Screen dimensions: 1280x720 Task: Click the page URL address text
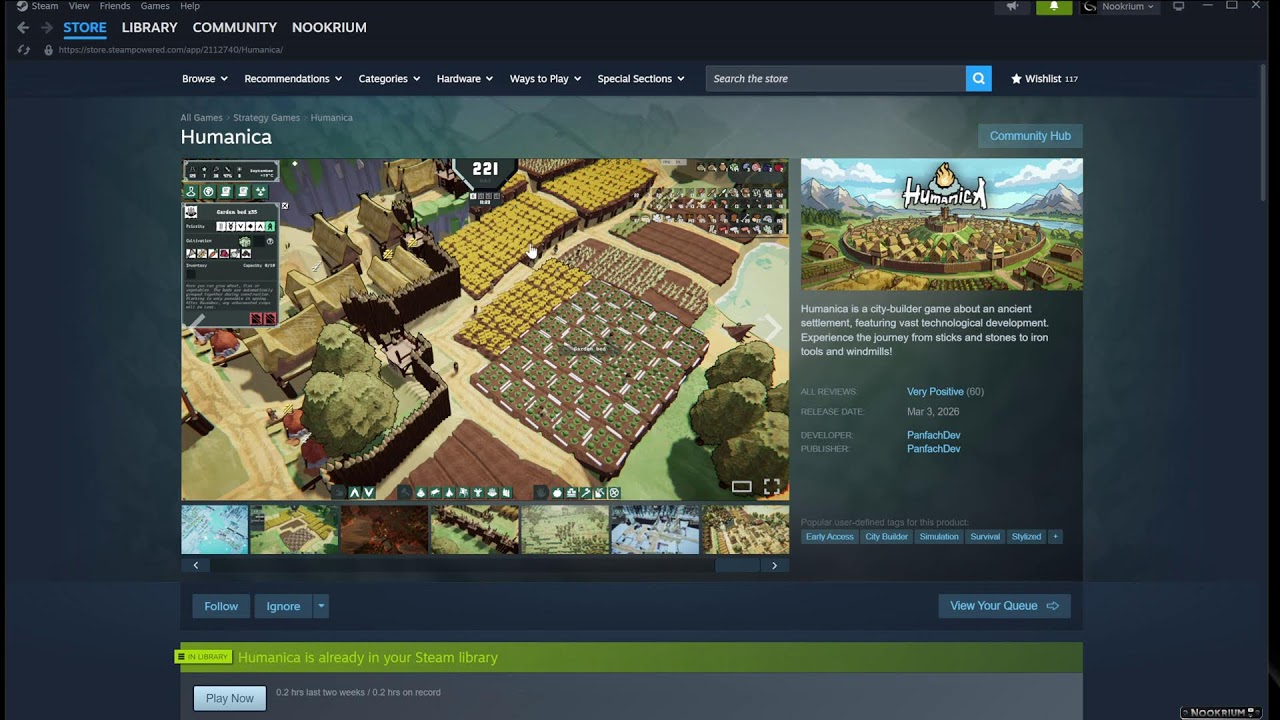[x=170, y=50]
